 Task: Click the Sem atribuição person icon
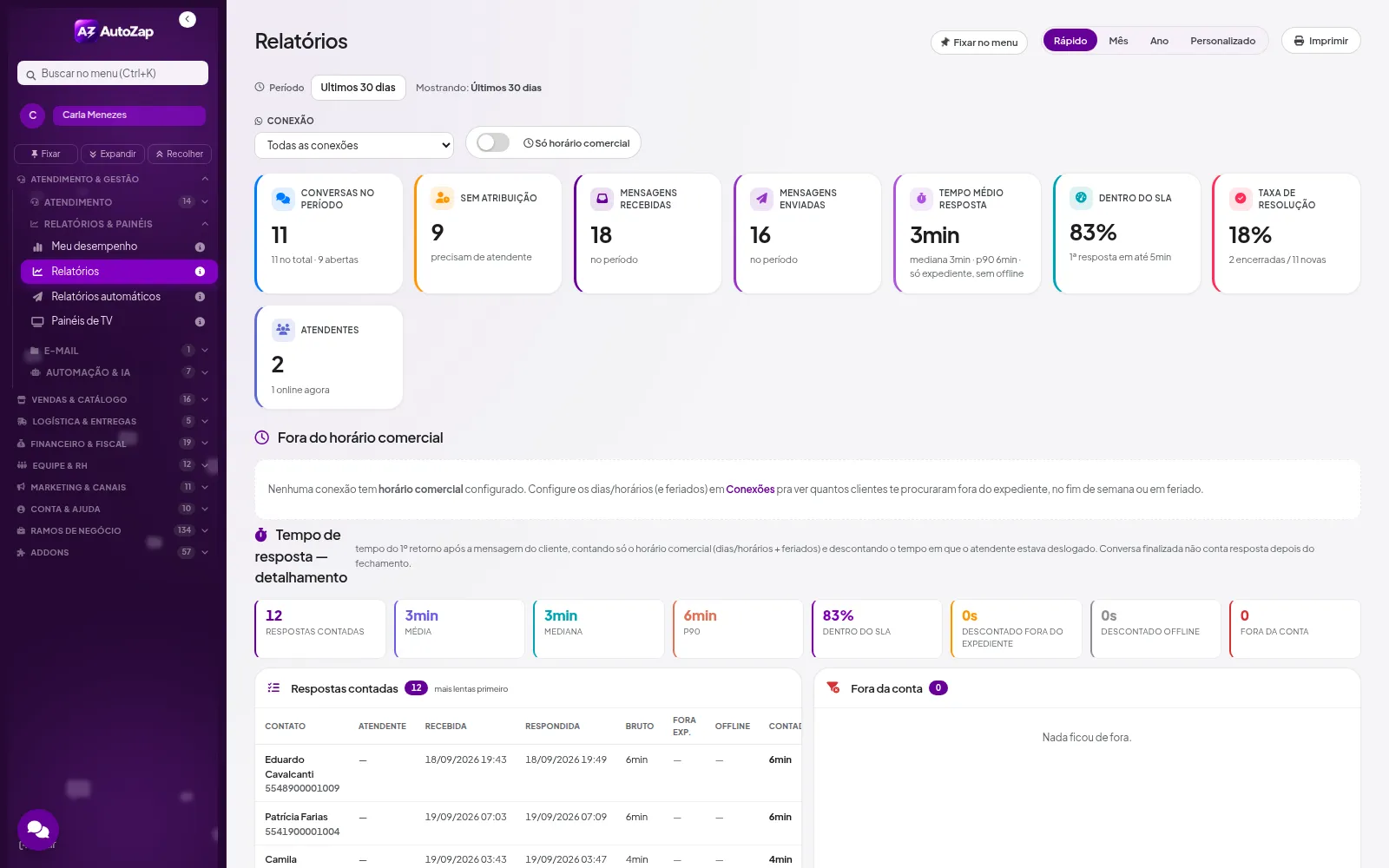pos(443,198)
